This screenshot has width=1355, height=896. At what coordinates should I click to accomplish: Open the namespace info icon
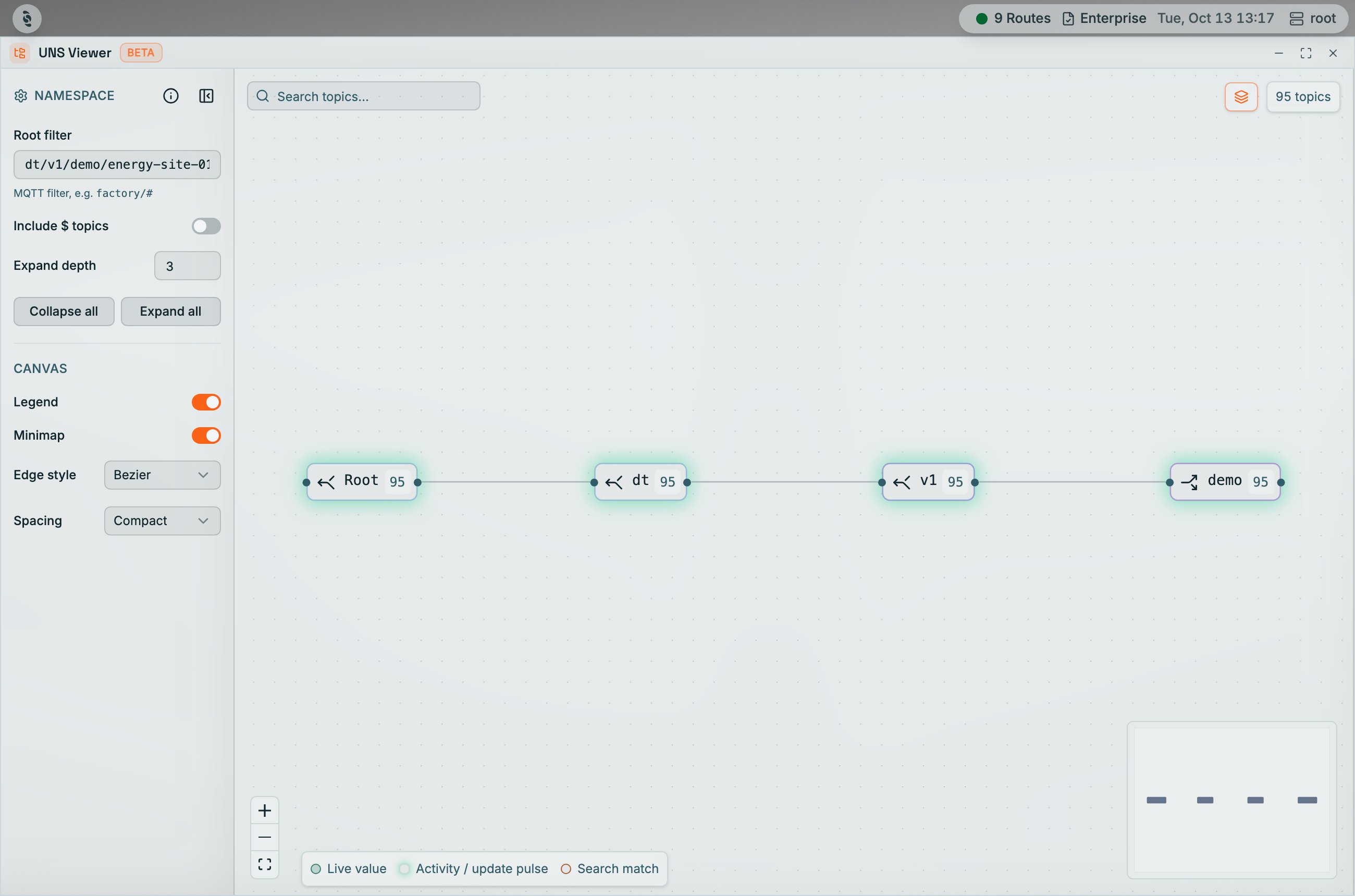(170, 96)
